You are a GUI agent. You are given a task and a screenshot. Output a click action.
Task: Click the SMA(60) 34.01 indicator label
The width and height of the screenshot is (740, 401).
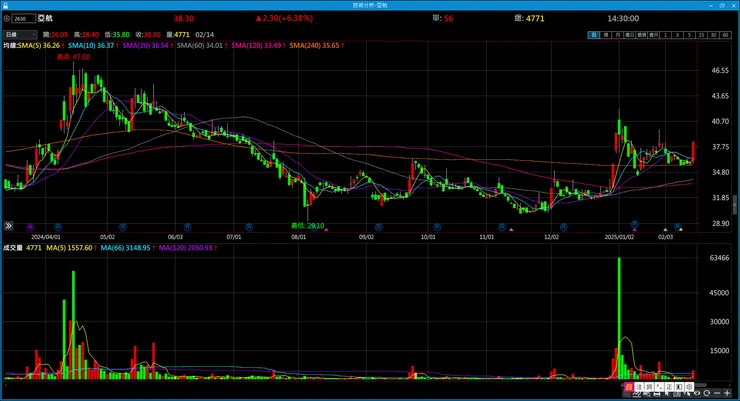click(x=202, y=46)
